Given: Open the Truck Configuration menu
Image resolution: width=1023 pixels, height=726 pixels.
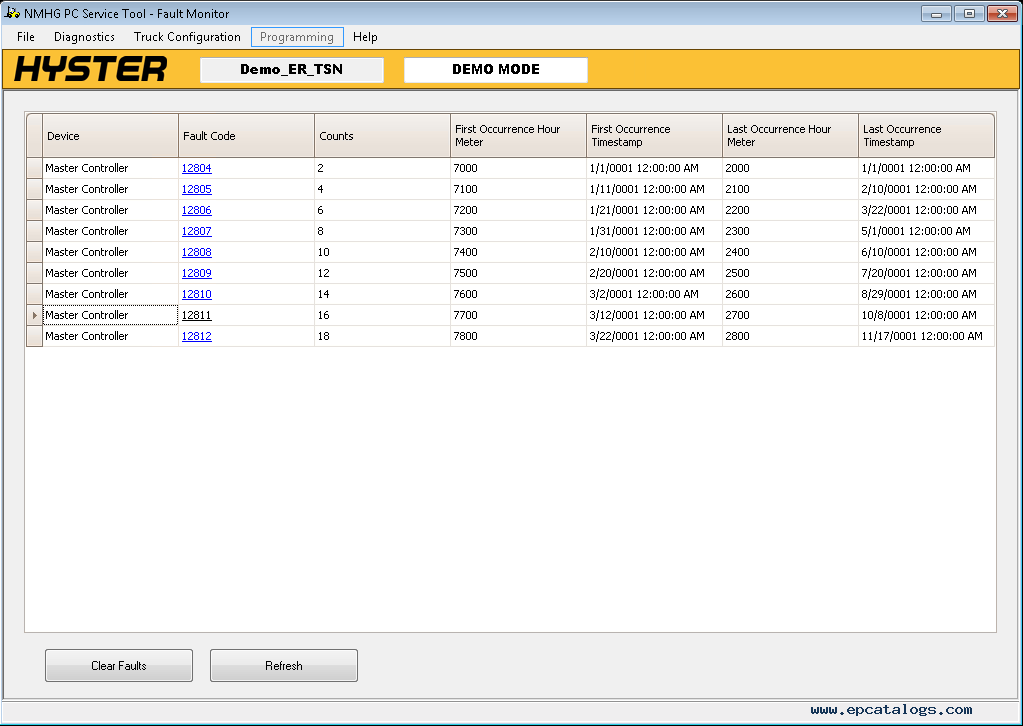Looking at the screenshot, I should coord(187,37).
